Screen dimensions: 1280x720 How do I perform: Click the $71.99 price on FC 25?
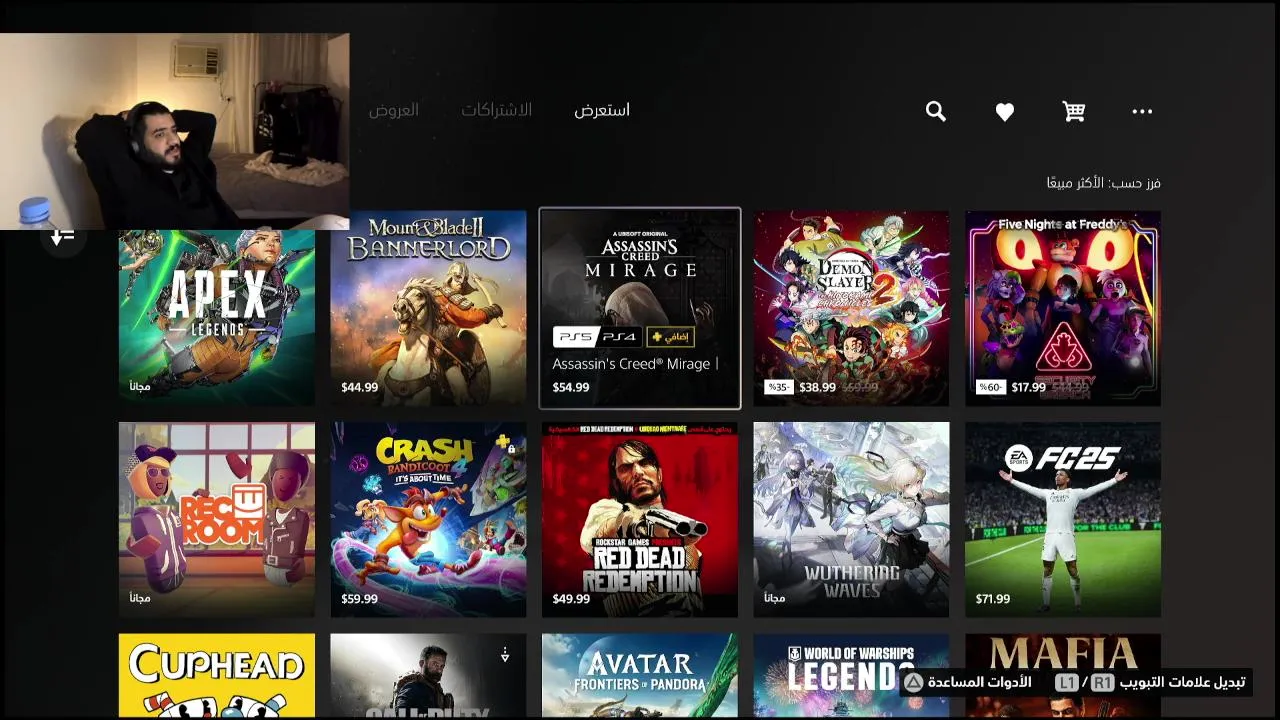[993, 599]
